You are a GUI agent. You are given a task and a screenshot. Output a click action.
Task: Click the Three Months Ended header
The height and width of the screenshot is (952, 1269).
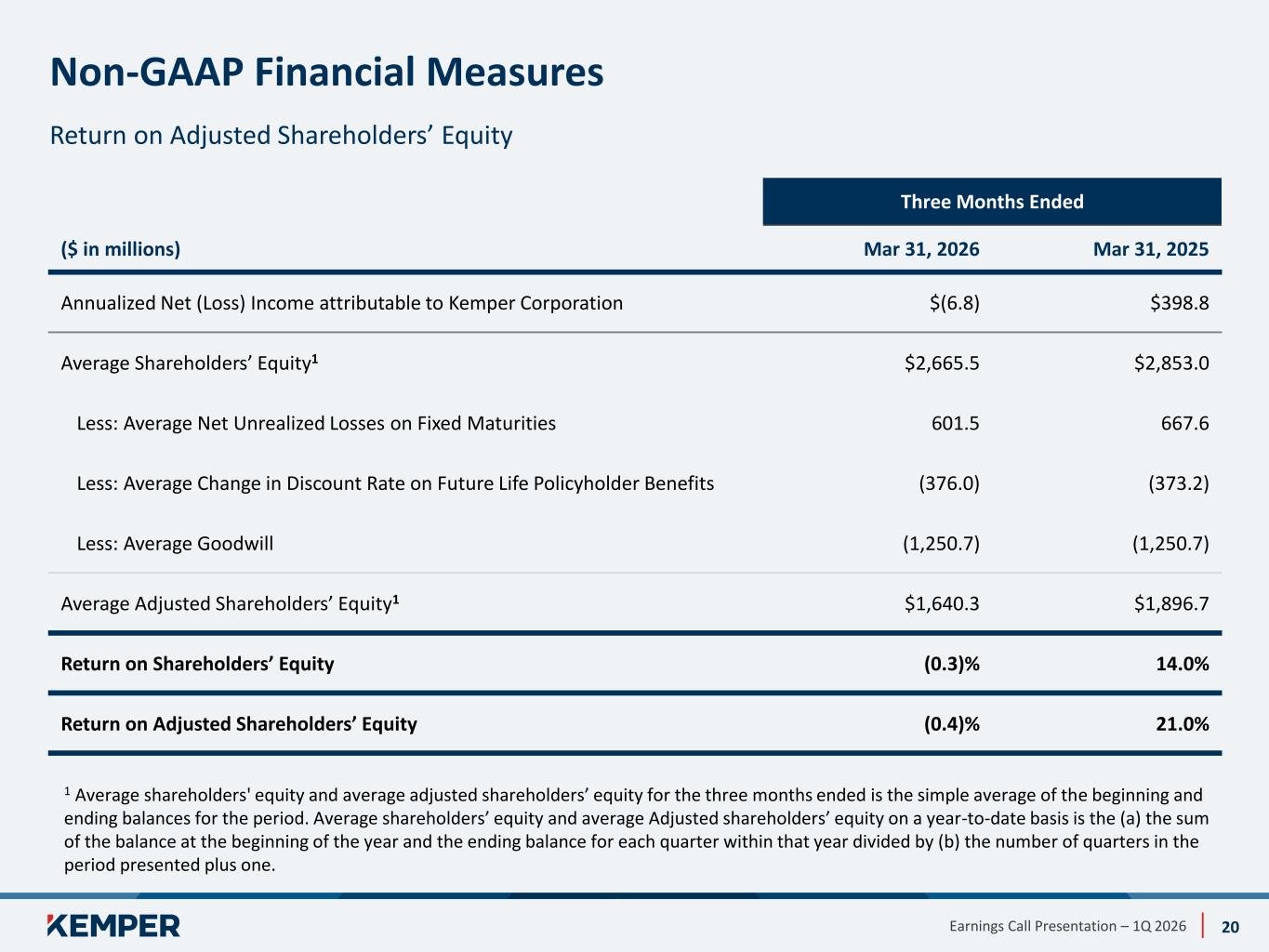point(992,202)
